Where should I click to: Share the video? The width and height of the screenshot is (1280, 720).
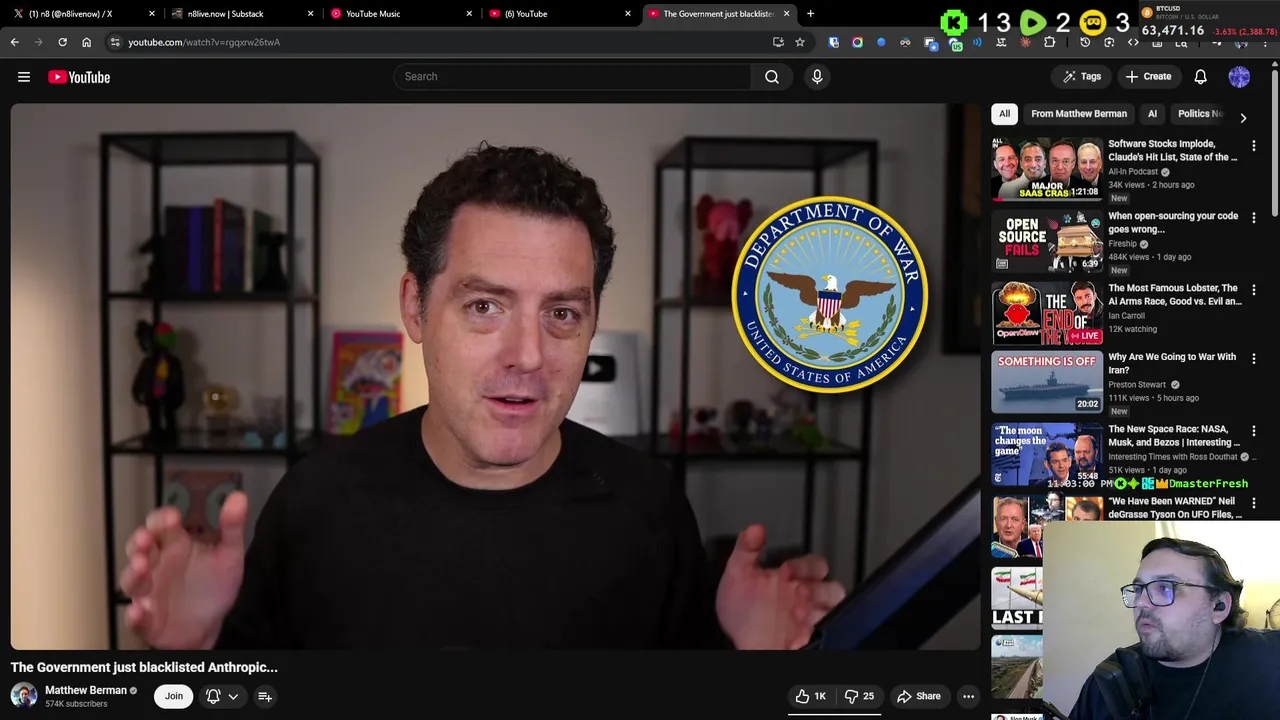918,696
